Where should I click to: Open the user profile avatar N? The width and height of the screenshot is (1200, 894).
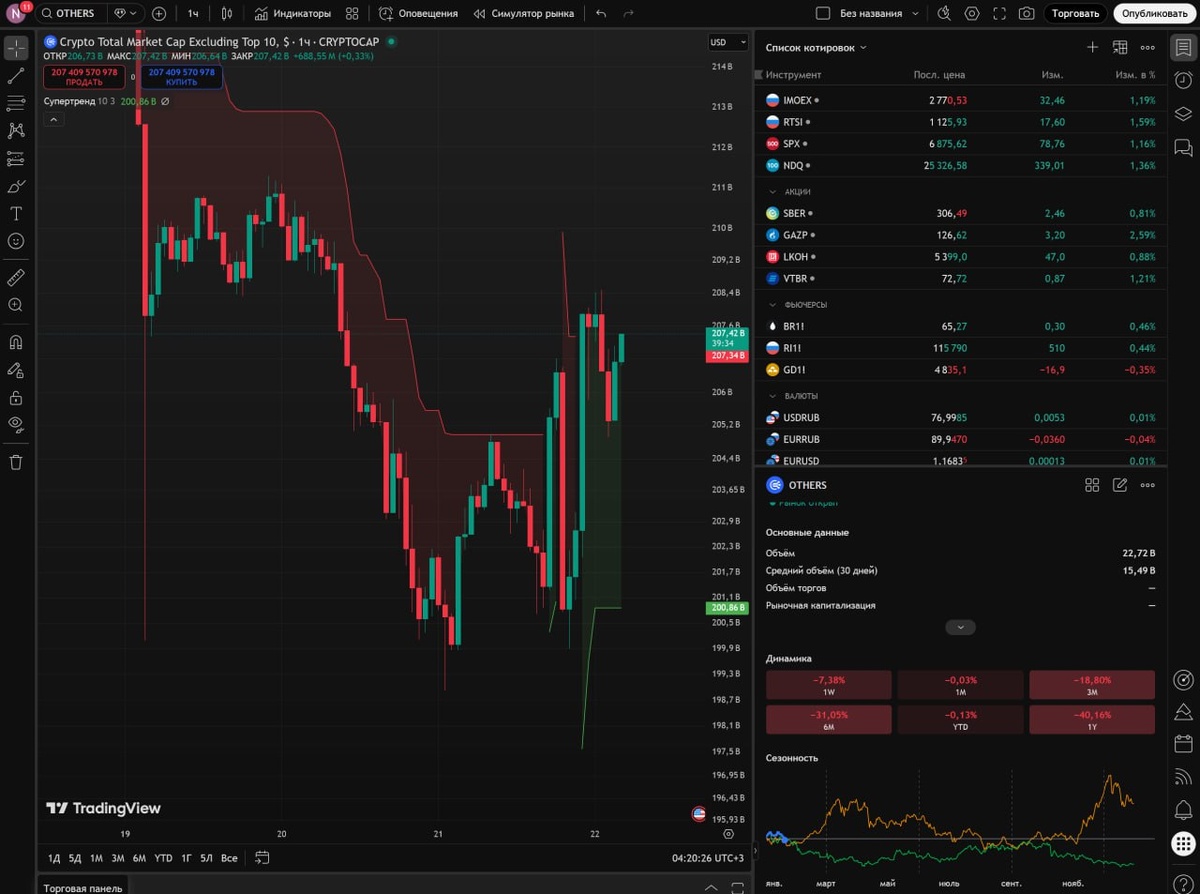click(x=17, y=14)
